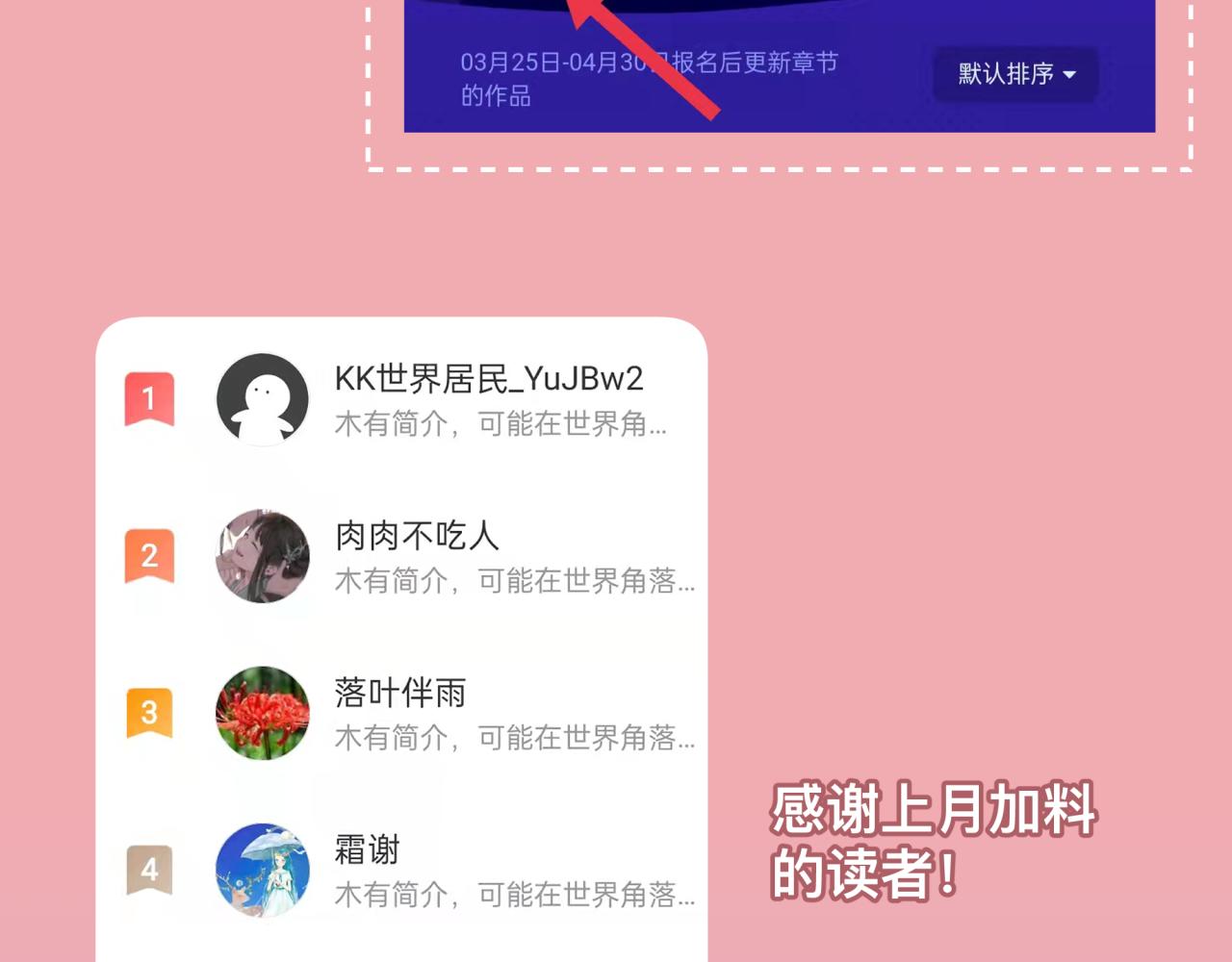The height and width of the screenshot is (962, 1232).
Task: Click the rank 3 yellow ribbon badge
Action: click(149, 713)
